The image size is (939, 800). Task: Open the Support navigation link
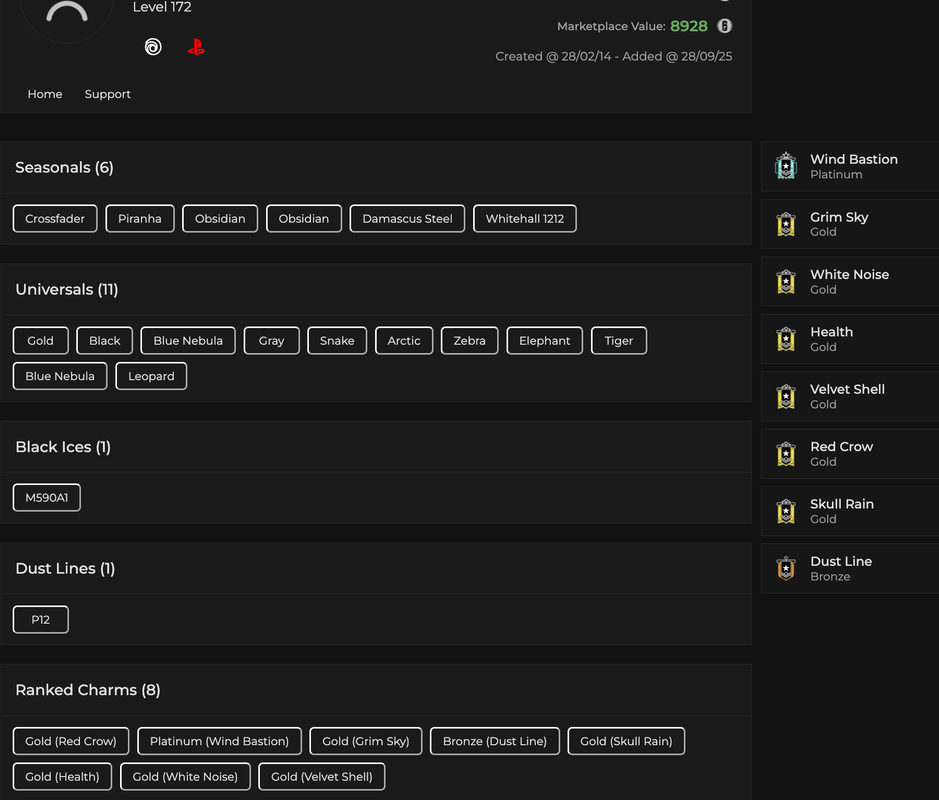[x=108, y=94]
